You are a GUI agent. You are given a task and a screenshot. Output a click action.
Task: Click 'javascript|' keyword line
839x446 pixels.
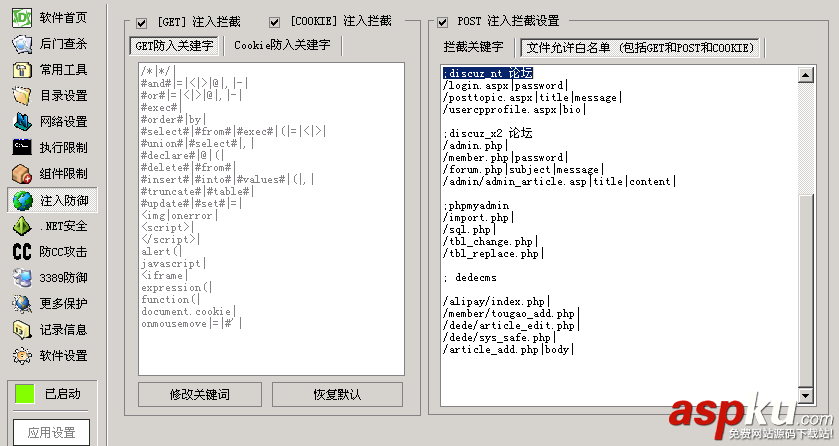(x=173, y=264)
